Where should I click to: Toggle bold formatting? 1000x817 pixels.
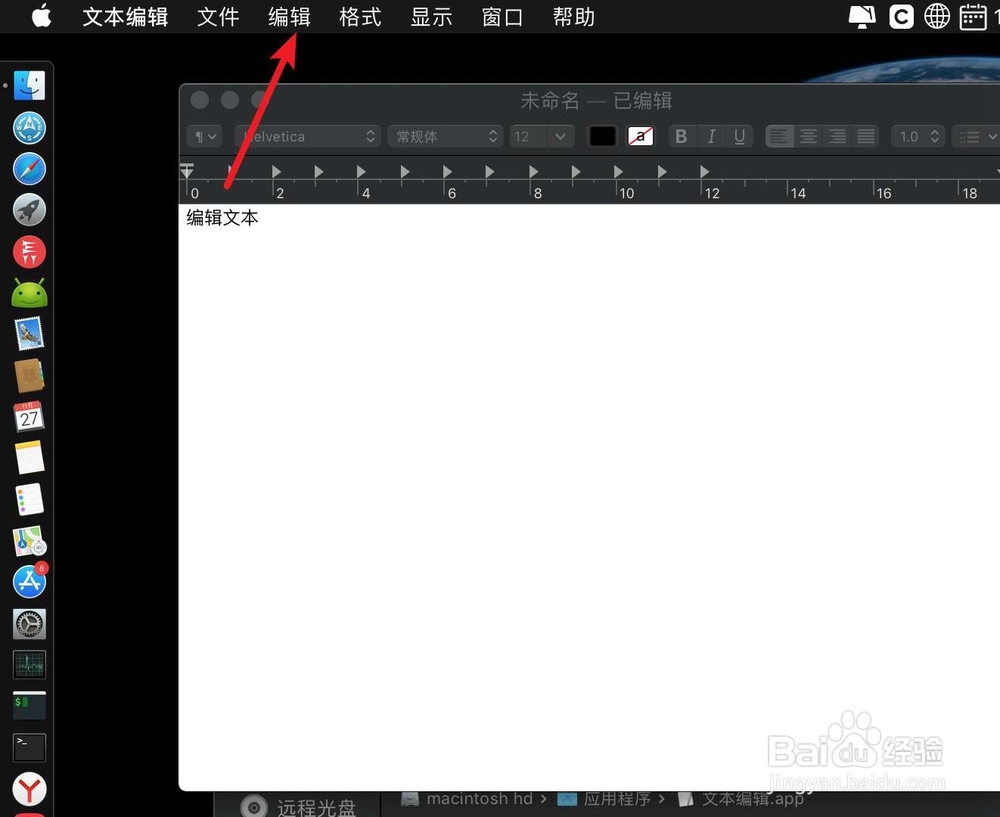[x=680, y=136]
